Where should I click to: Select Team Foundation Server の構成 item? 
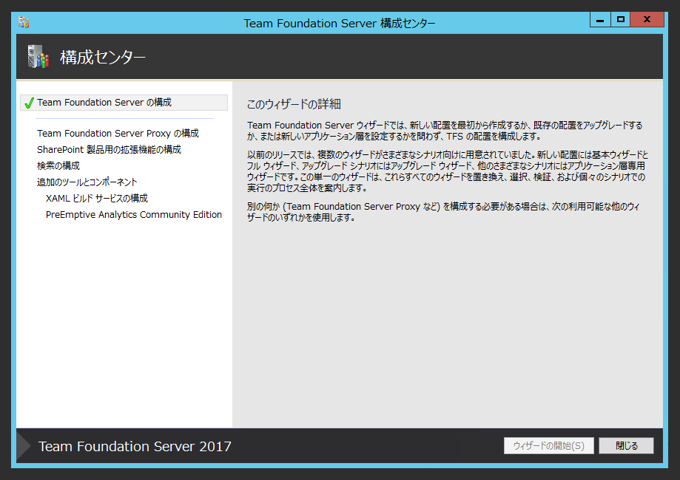click(124, 103)
